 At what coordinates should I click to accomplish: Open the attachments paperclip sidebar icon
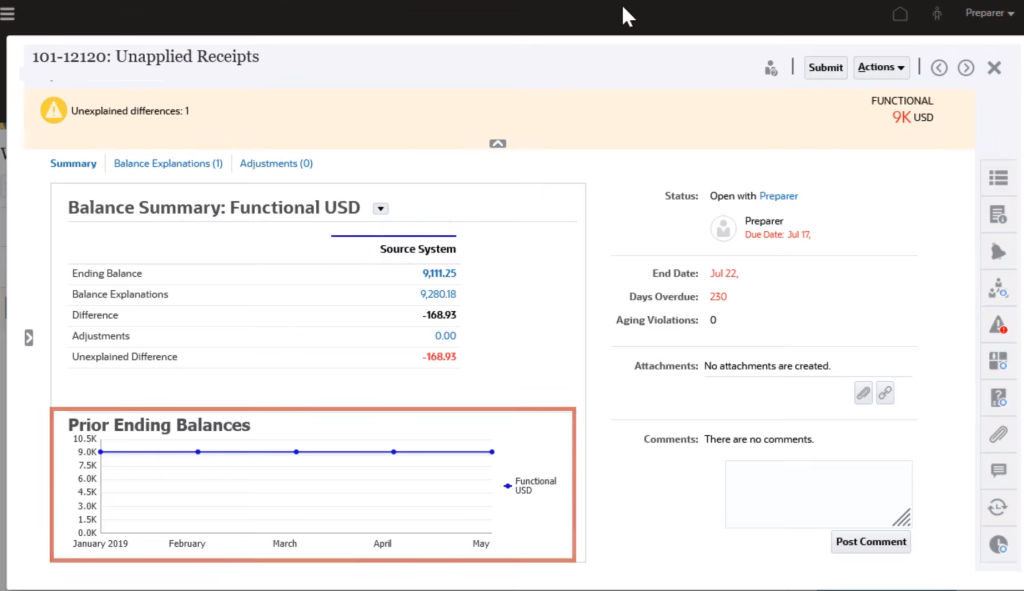click(997, 434)
